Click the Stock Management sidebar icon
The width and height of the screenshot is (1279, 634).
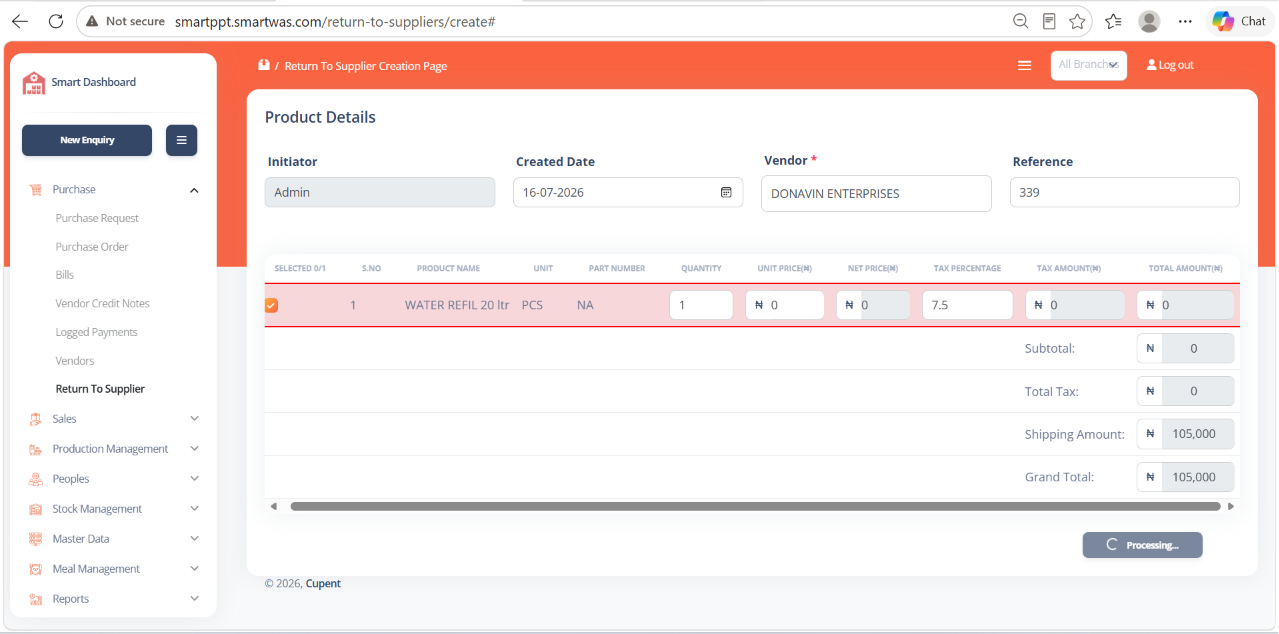click(36, 509)
